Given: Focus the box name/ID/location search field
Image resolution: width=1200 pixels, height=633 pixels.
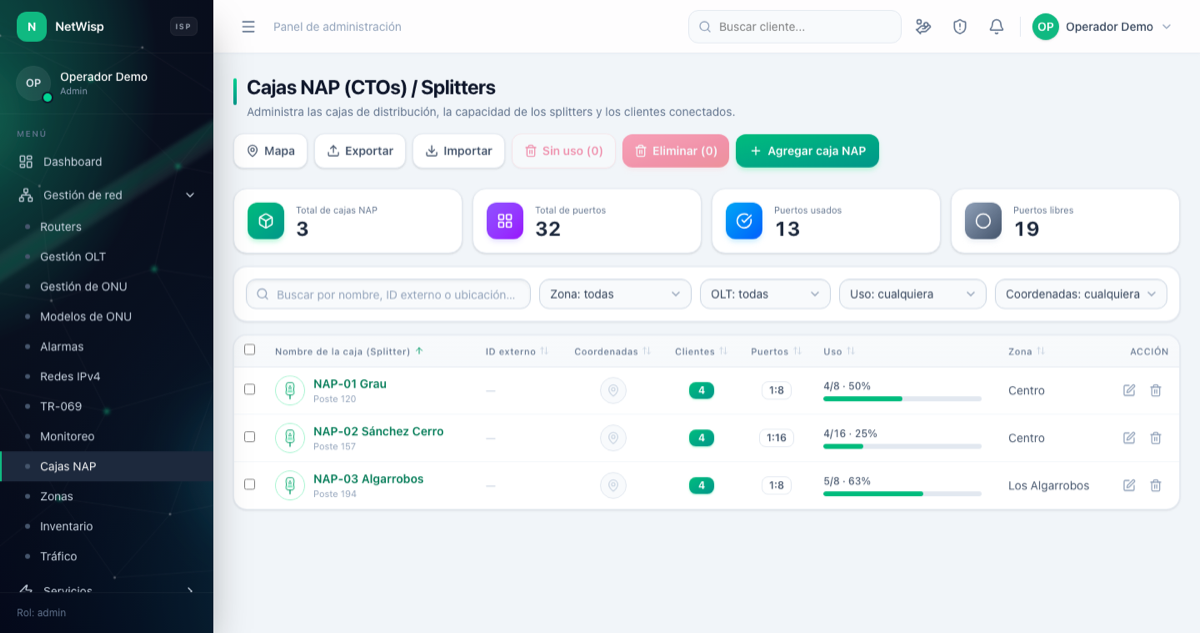Looking at the screenshot, I should point(388,294).
